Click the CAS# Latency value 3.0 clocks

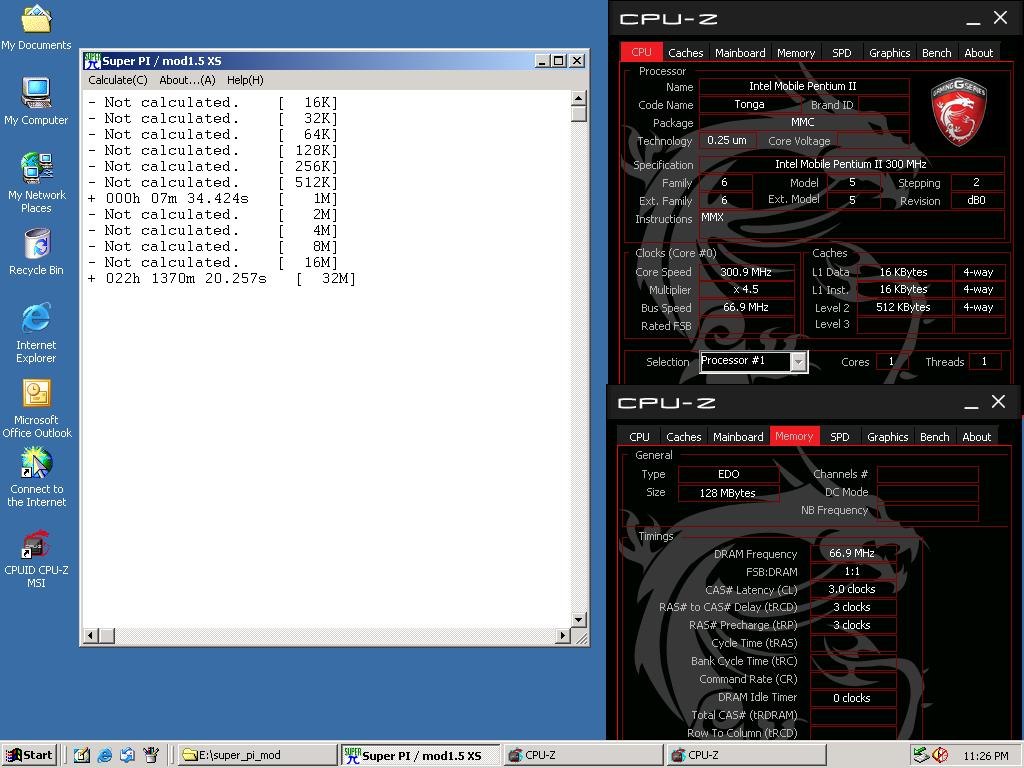tap(852, 589)
